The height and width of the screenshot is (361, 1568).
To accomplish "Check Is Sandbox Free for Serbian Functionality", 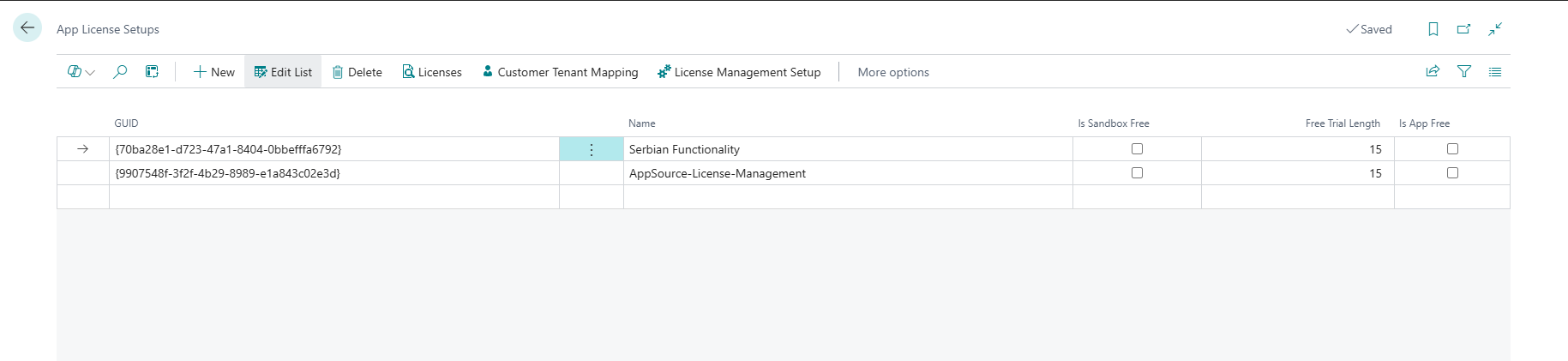I will (1137, 149).
